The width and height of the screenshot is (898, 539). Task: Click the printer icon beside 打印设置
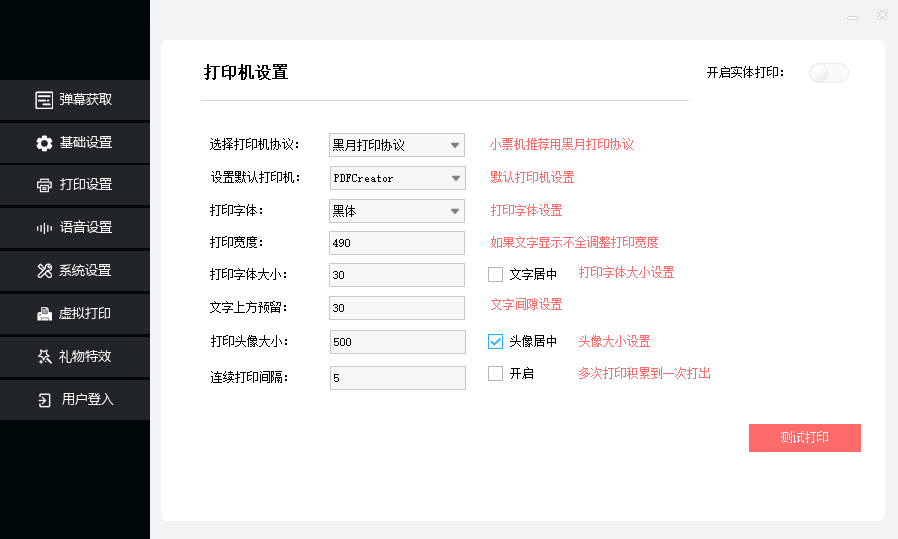43,185
